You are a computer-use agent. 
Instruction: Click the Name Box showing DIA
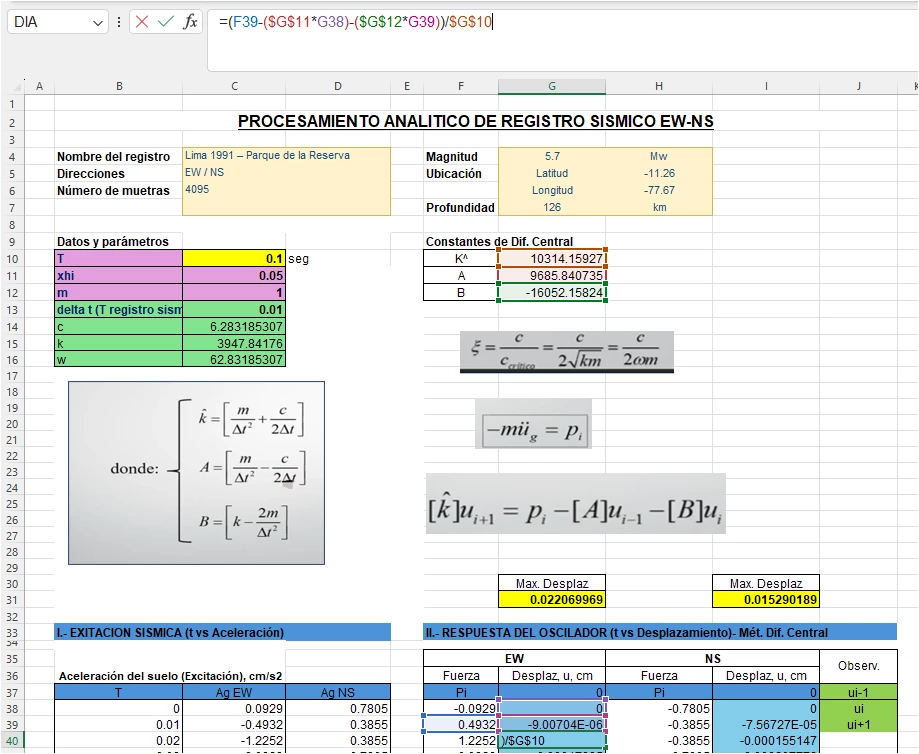point(57,22)
